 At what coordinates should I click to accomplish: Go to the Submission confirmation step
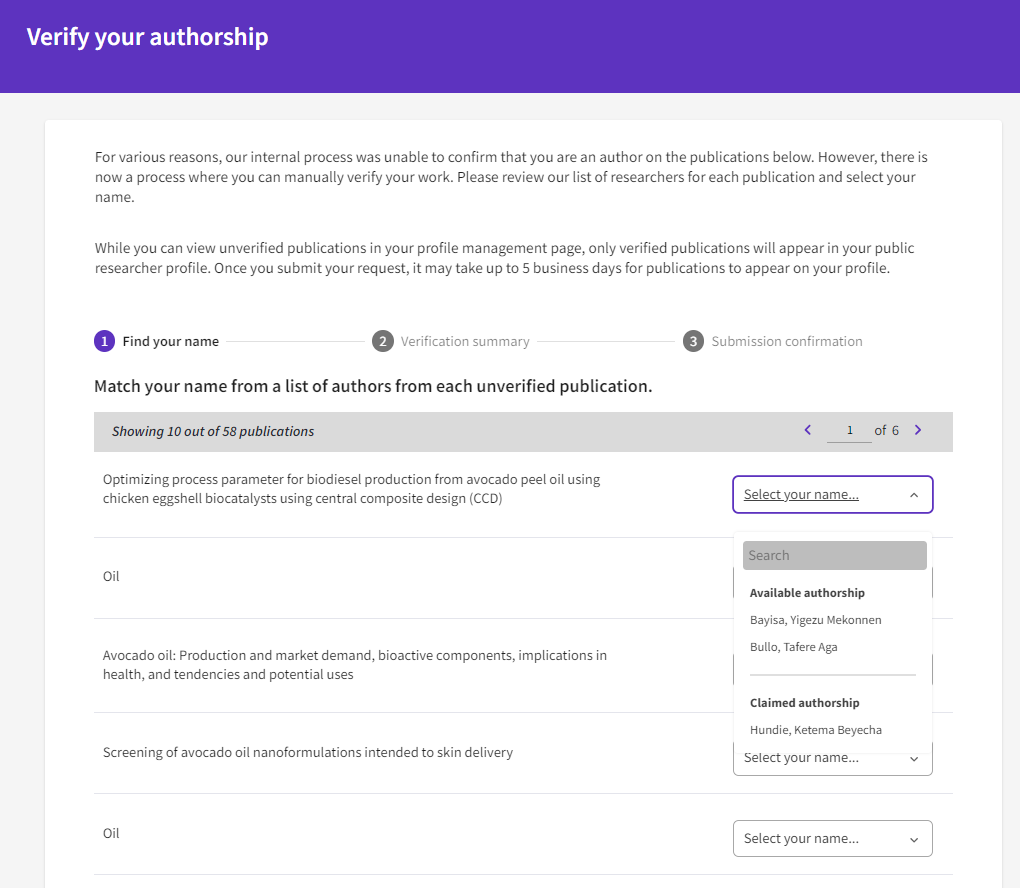point(785,341)
